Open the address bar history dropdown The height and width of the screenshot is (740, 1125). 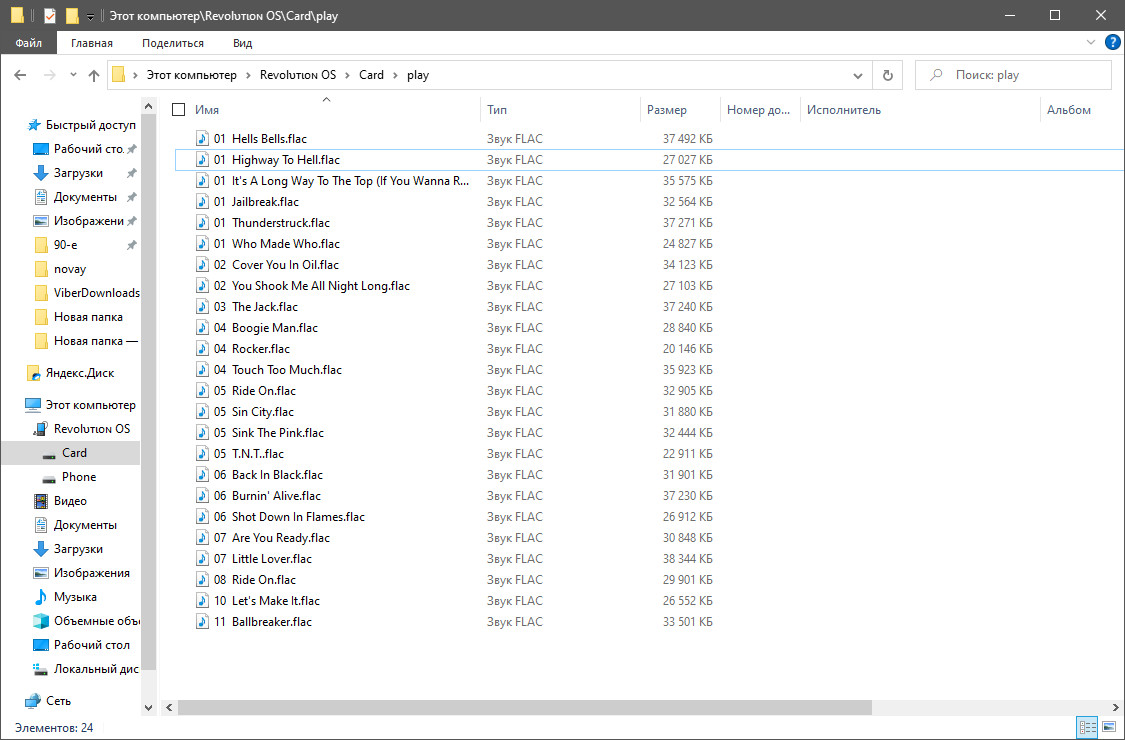coord(858,75)
